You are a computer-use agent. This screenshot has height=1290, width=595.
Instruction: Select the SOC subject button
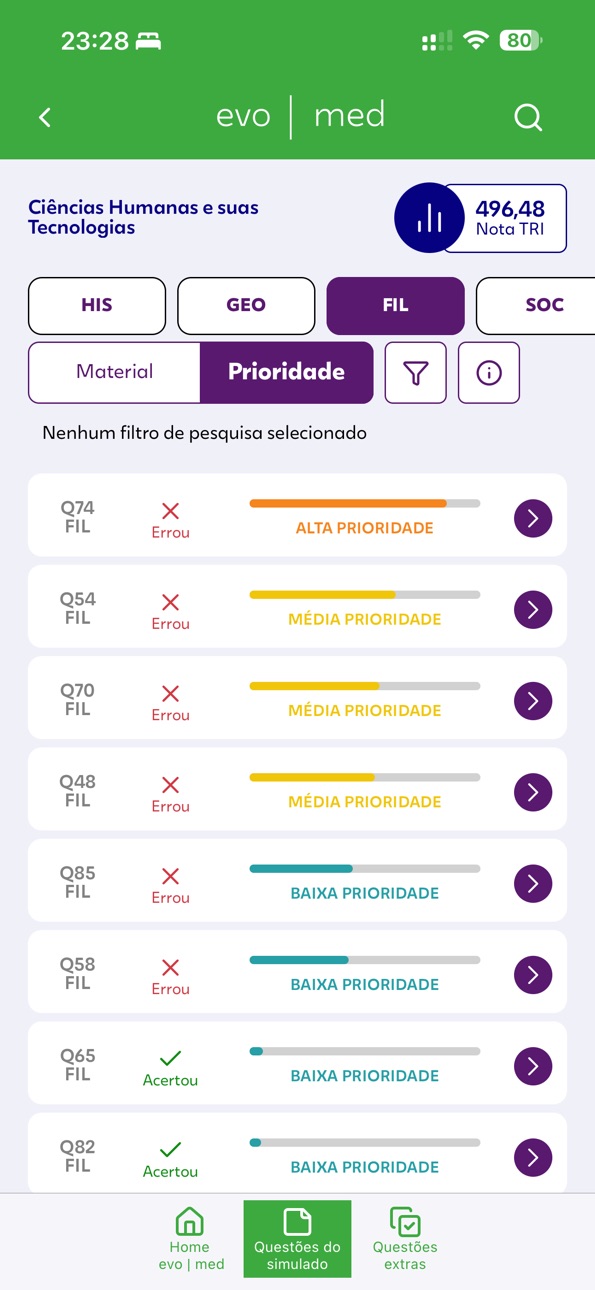pyautogui.click(x=536, y=305)
